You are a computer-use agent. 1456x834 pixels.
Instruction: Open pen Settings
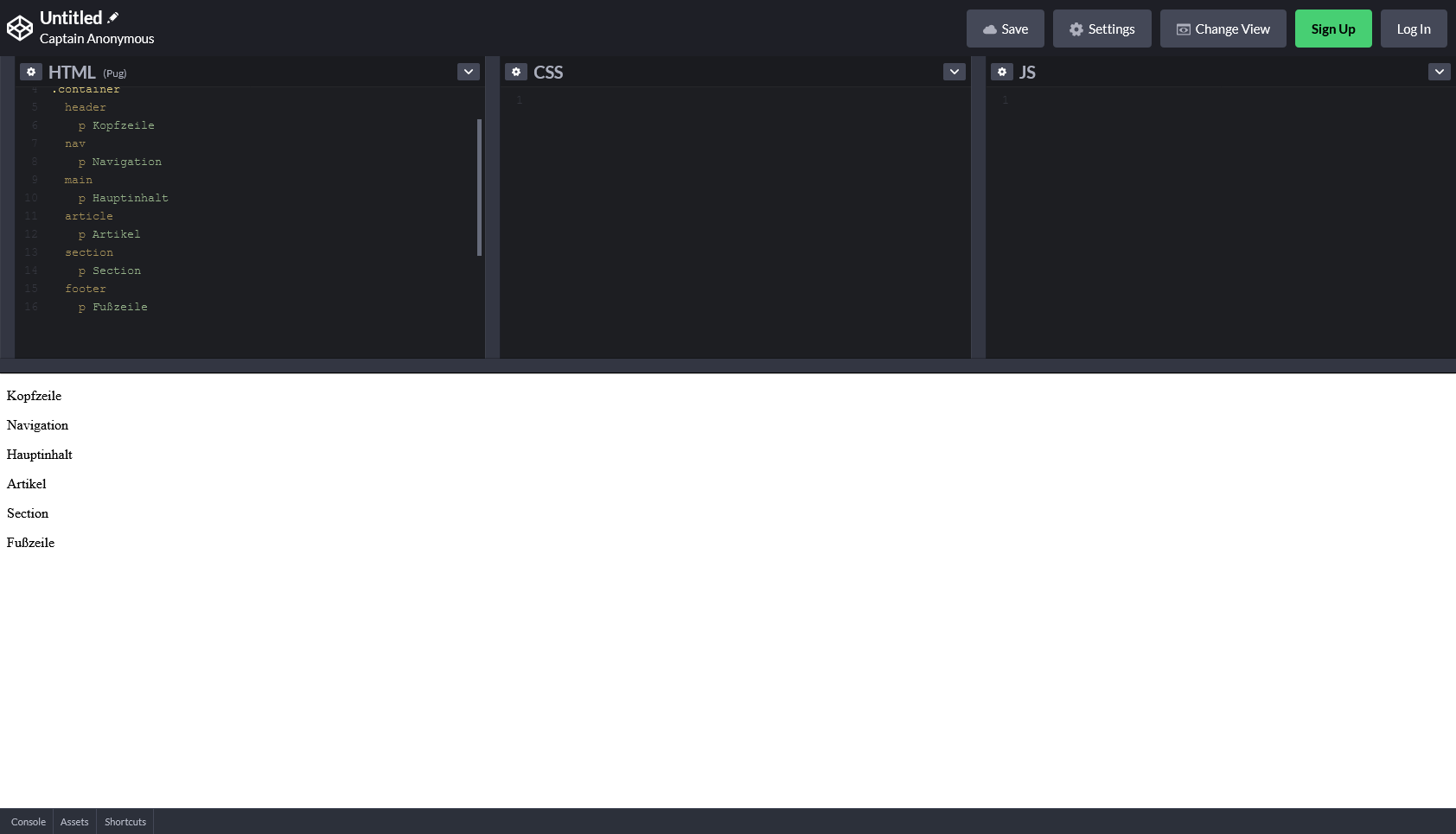(x=1102, y=29)
